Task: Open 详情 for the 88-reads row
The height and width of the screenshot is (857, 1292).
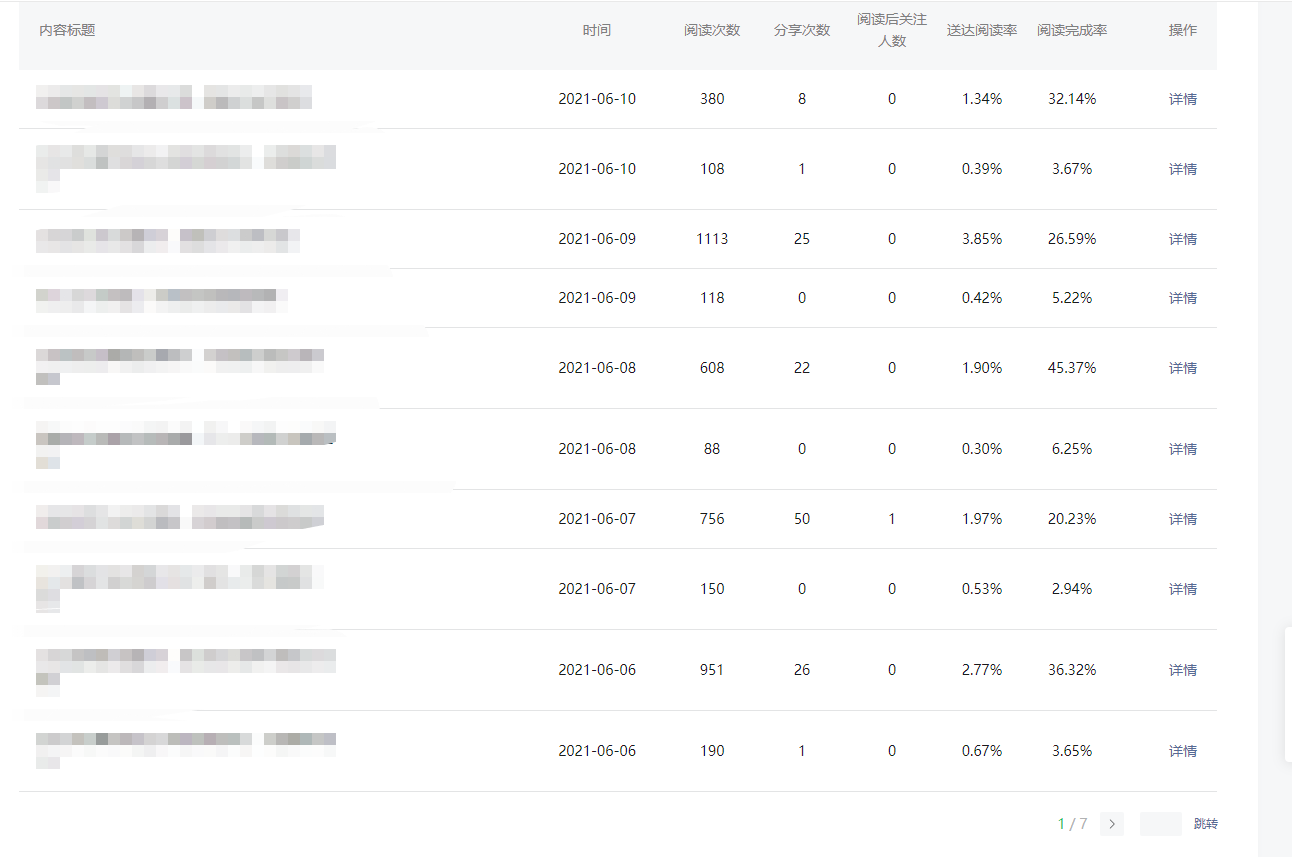Action: tap(1182, 449)
